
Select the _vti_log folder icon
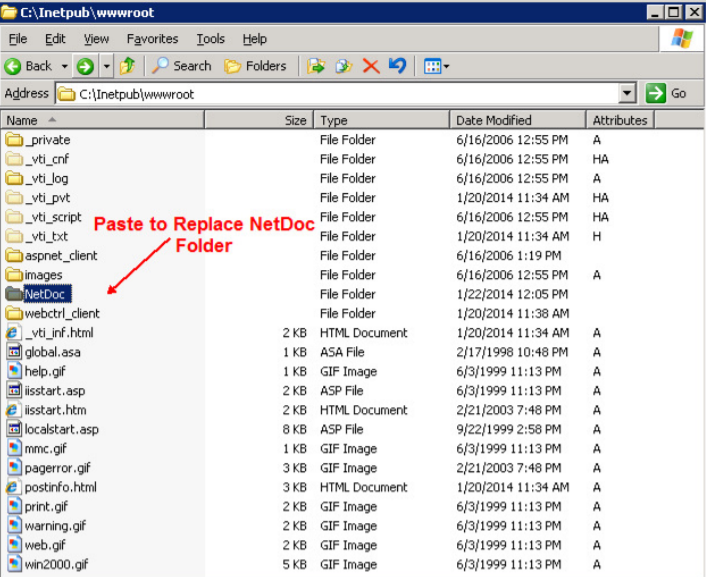14,178
